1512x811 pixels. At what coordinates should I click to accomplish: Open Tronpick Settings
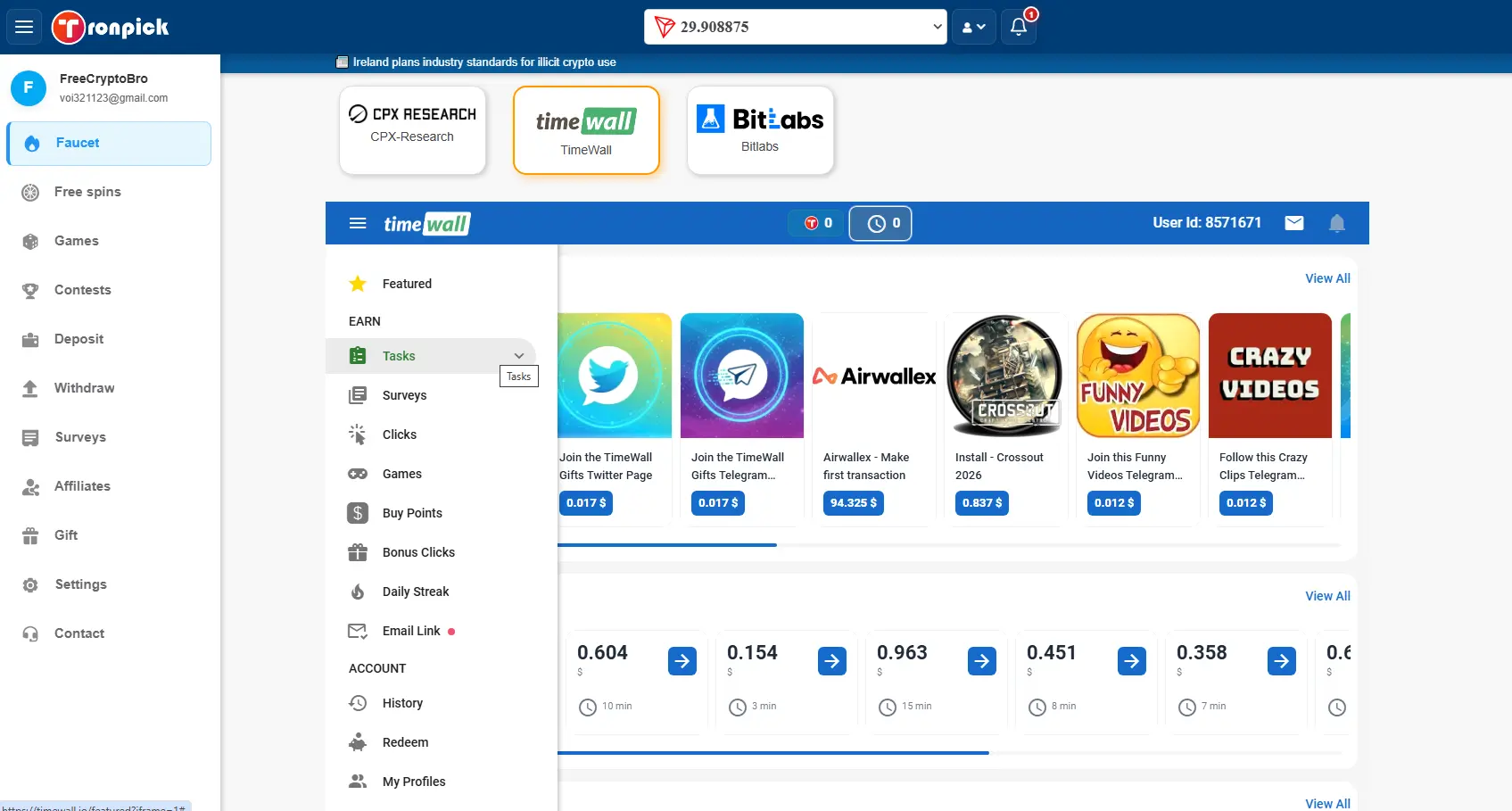[109, 584]
